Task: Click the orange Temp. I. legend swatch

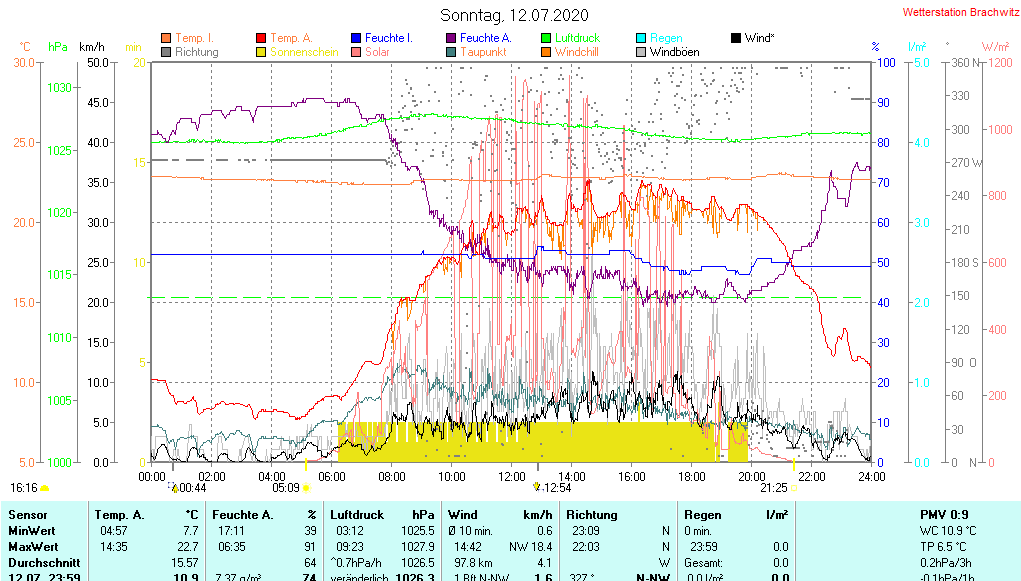Action: pos(166,38)
